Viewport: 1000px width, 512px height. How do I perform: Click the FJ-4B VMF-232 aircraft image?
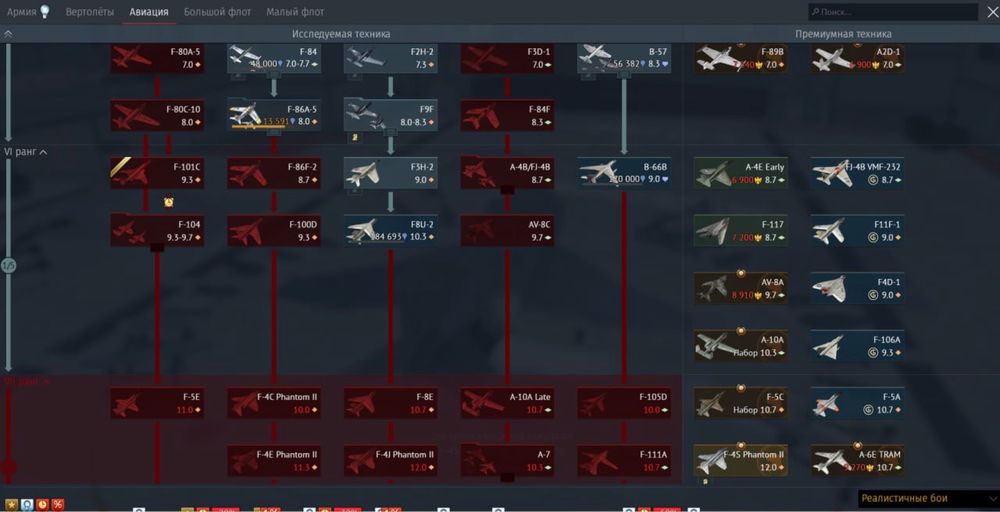pos(833,173)
